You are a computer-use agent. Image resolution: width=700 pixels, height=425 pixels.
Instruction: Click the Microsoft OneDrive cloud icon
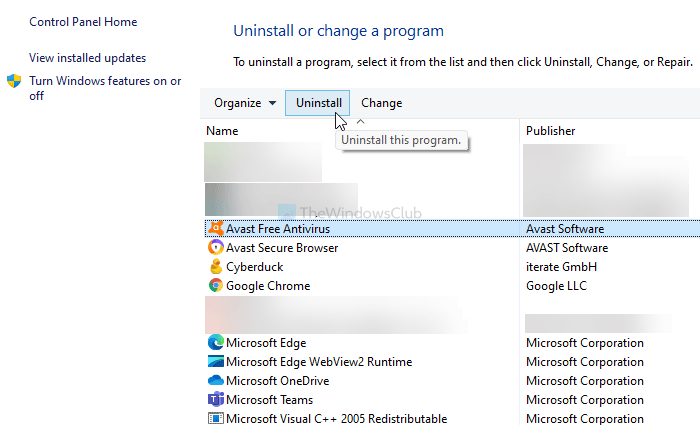pyautogui.click(x=215, y=381)
